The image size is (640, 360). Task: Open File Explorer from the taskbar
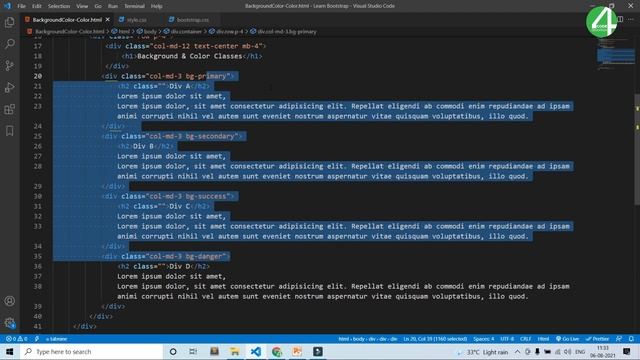click(x=235, y=351)
